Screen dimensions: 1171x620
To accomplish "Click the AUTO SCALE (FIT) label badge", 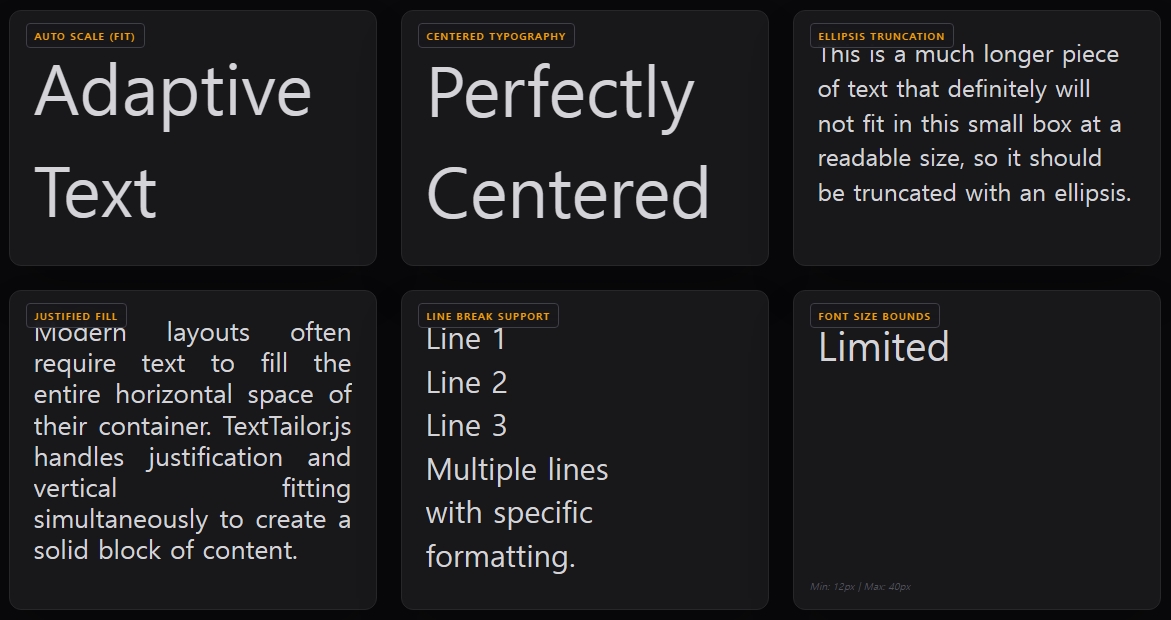I will (85, 36).
